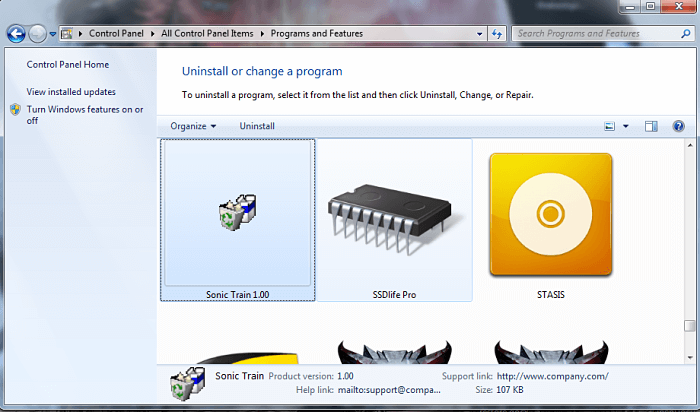Maximize the Programs and Features window

coord(650,6)
